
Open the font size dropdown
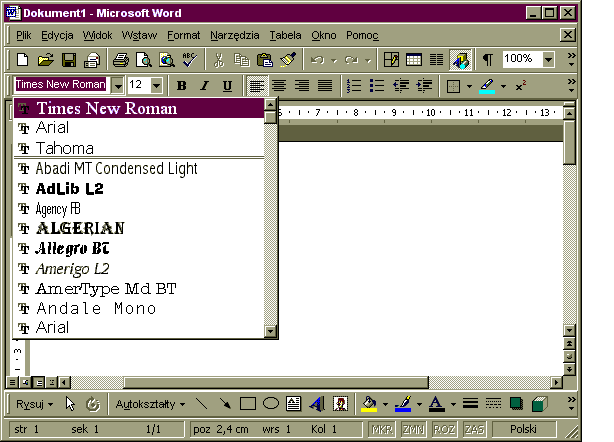[156, 86]
